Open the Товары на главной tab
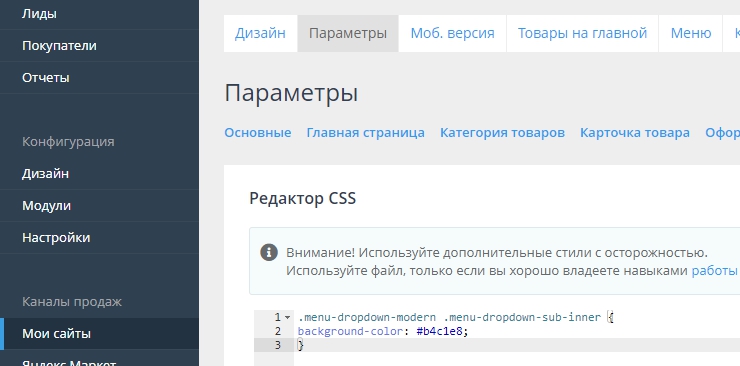 coord(582,33)
